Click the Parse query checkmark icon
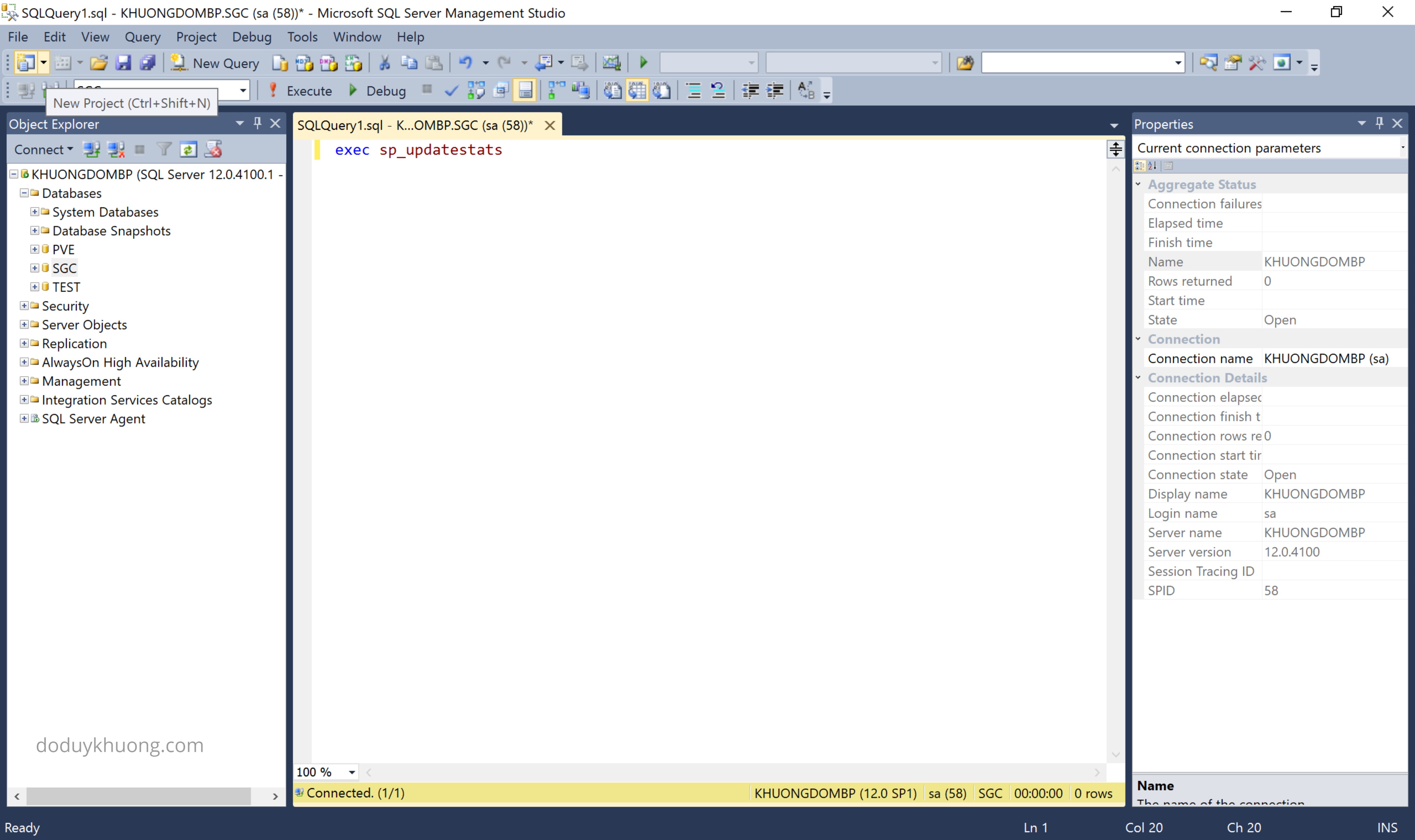This screenshot has width=1415, height=840. (451, 91)
